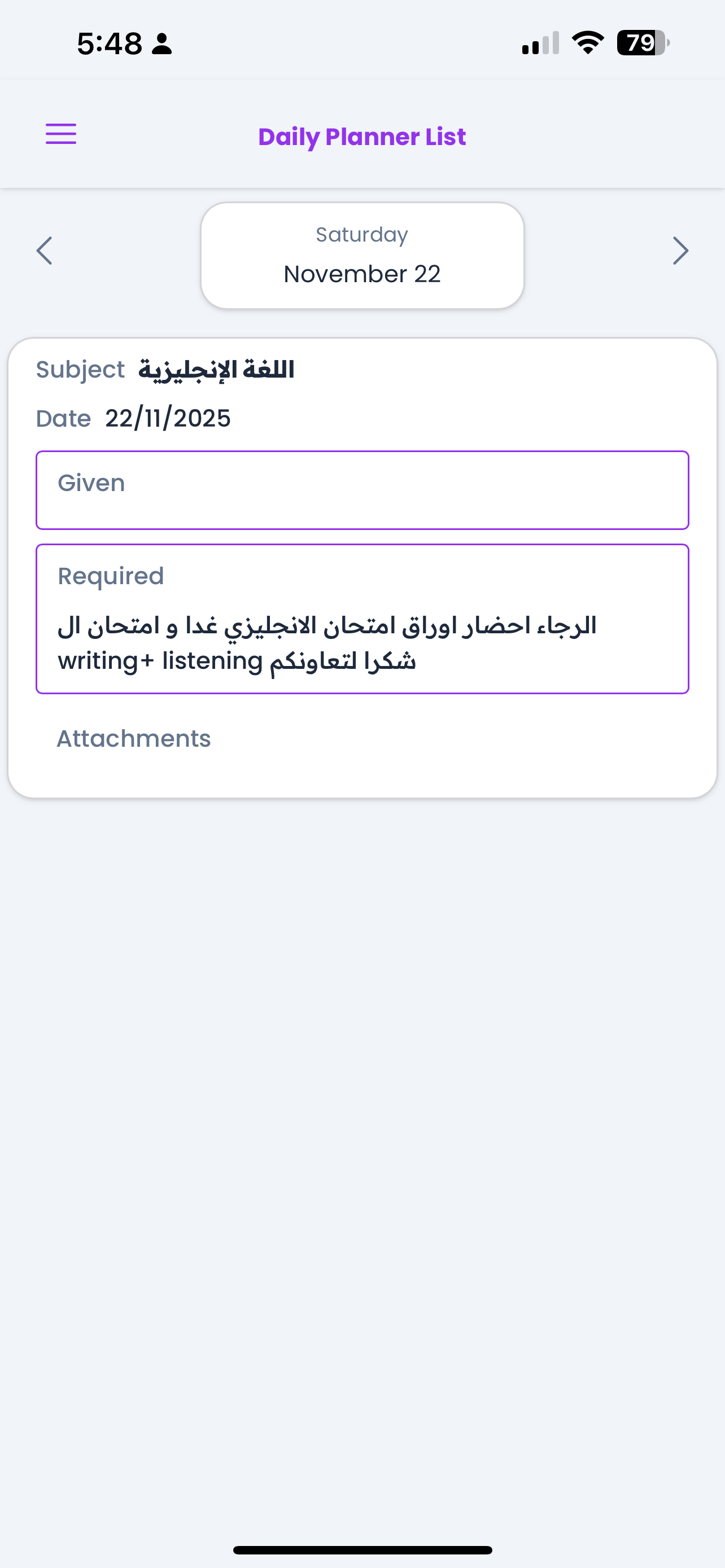Tap the person icon beside the clock
725x1568 pixels.
click(x=162, y=44)
